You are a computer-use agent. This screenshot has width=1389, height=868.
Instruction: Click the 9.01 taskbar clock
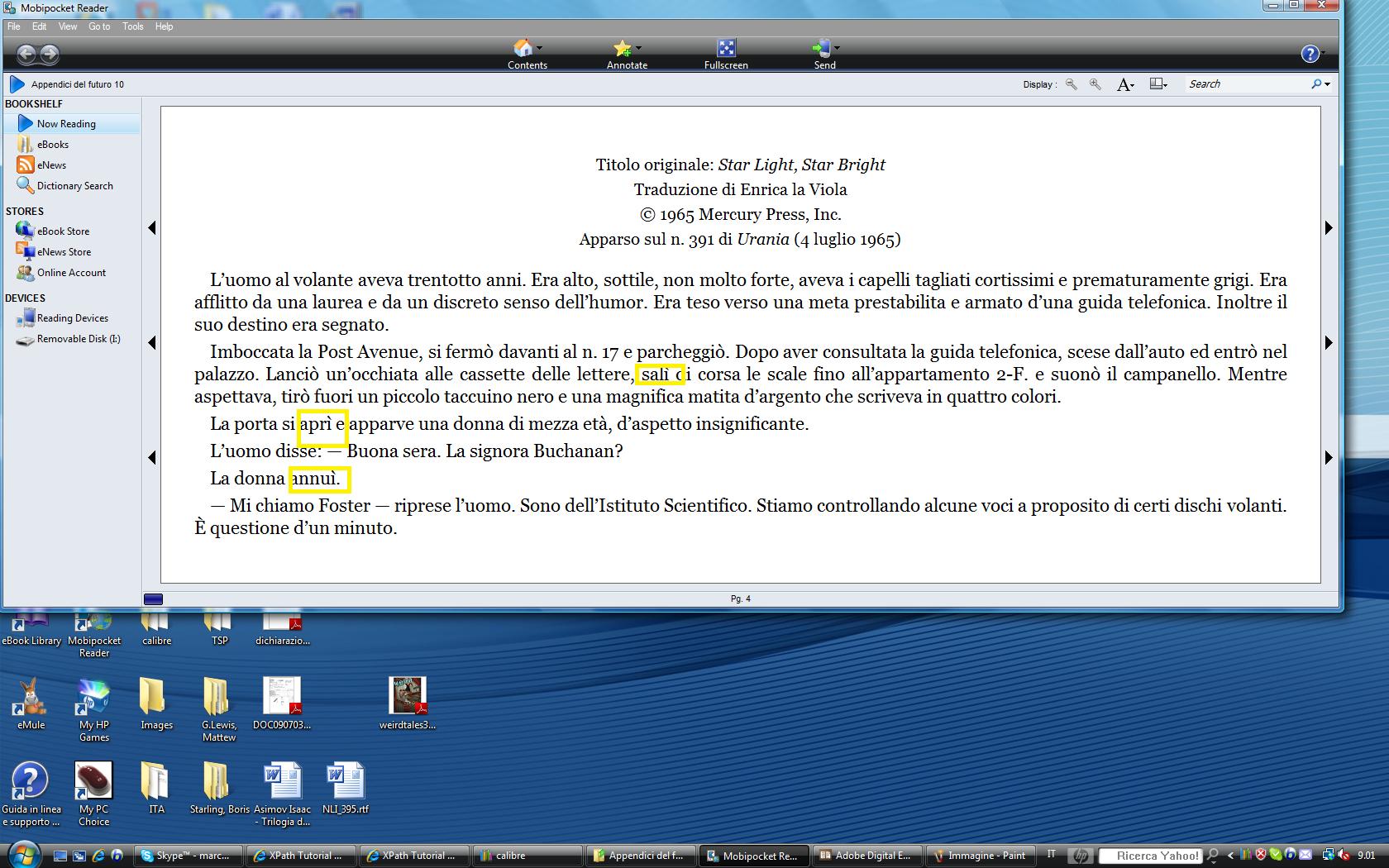click(x=1366, y=856)
